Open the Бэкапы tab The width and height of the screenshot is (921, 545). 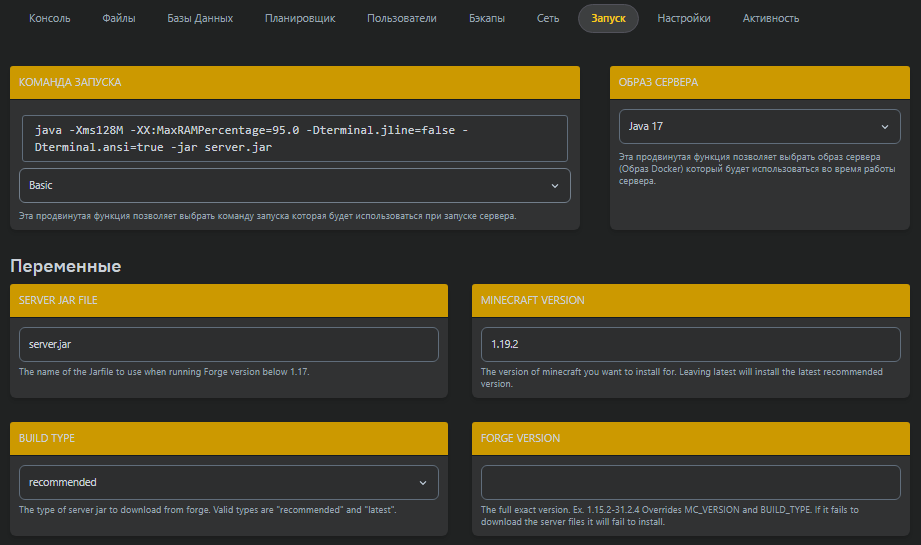(487, 18)
